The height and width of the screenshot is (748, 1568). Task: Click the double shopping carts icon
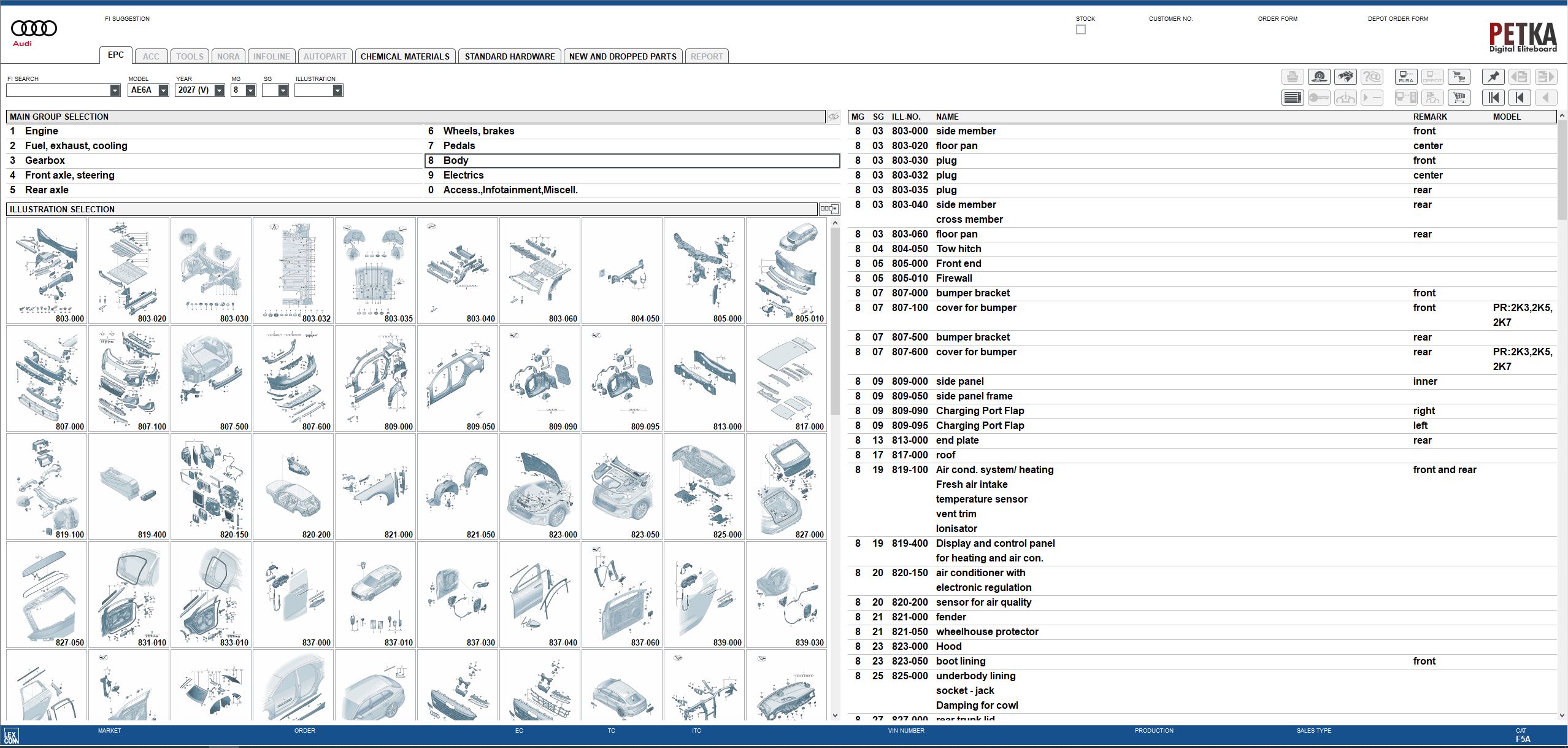[1459, 77]
